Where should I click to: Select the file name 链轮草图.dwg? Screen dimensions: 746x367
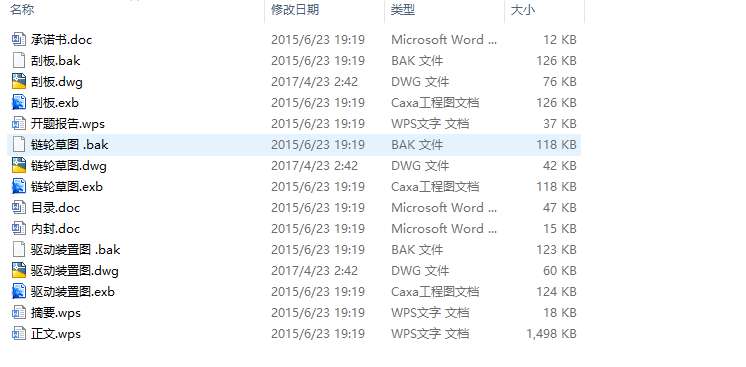pos(69,165)
